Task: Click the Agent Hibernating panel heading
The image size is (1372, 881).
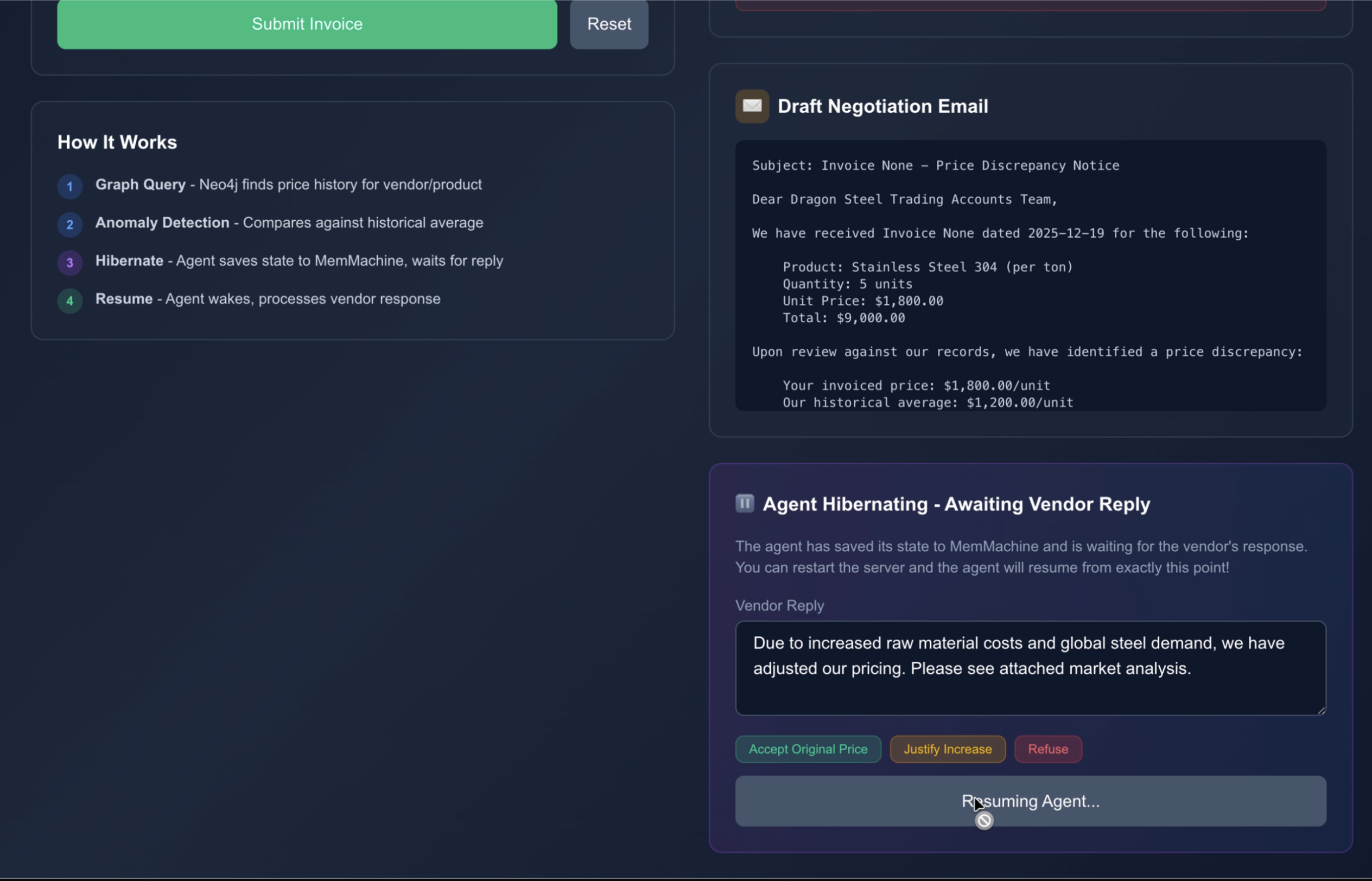Action: pos(956,504)
